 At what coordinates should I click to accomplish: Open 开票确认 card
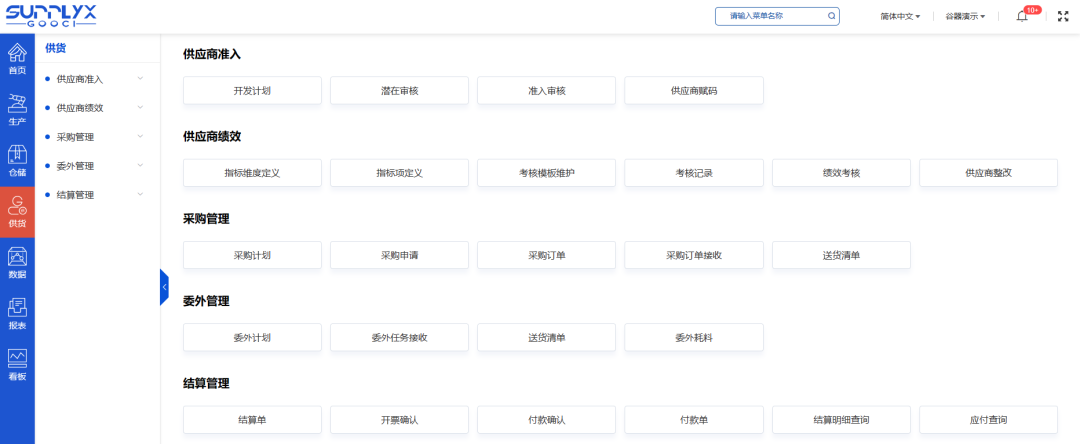coord(399,419)
